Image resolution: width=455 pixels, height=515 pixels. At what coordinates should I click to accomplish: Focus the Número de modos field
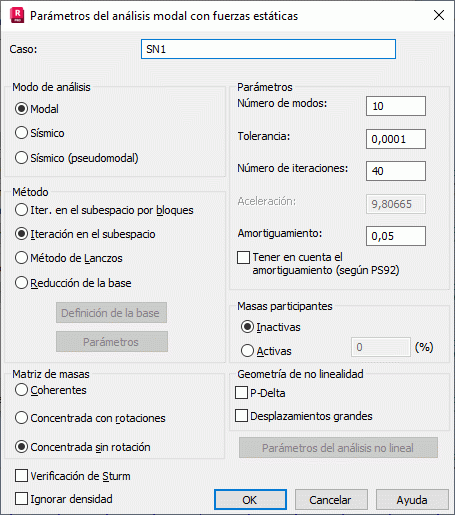pos(396,106)
